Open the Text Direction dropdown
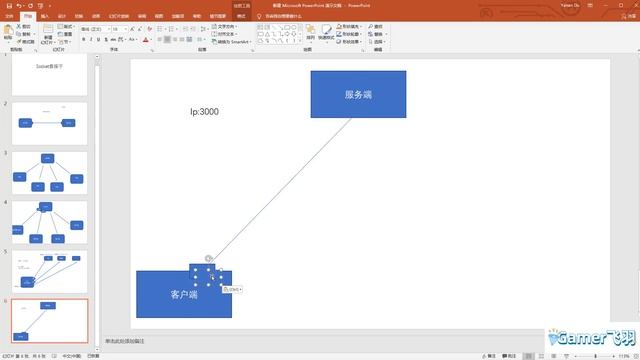This screenshot has height=360, width=640. pos(225,26)
